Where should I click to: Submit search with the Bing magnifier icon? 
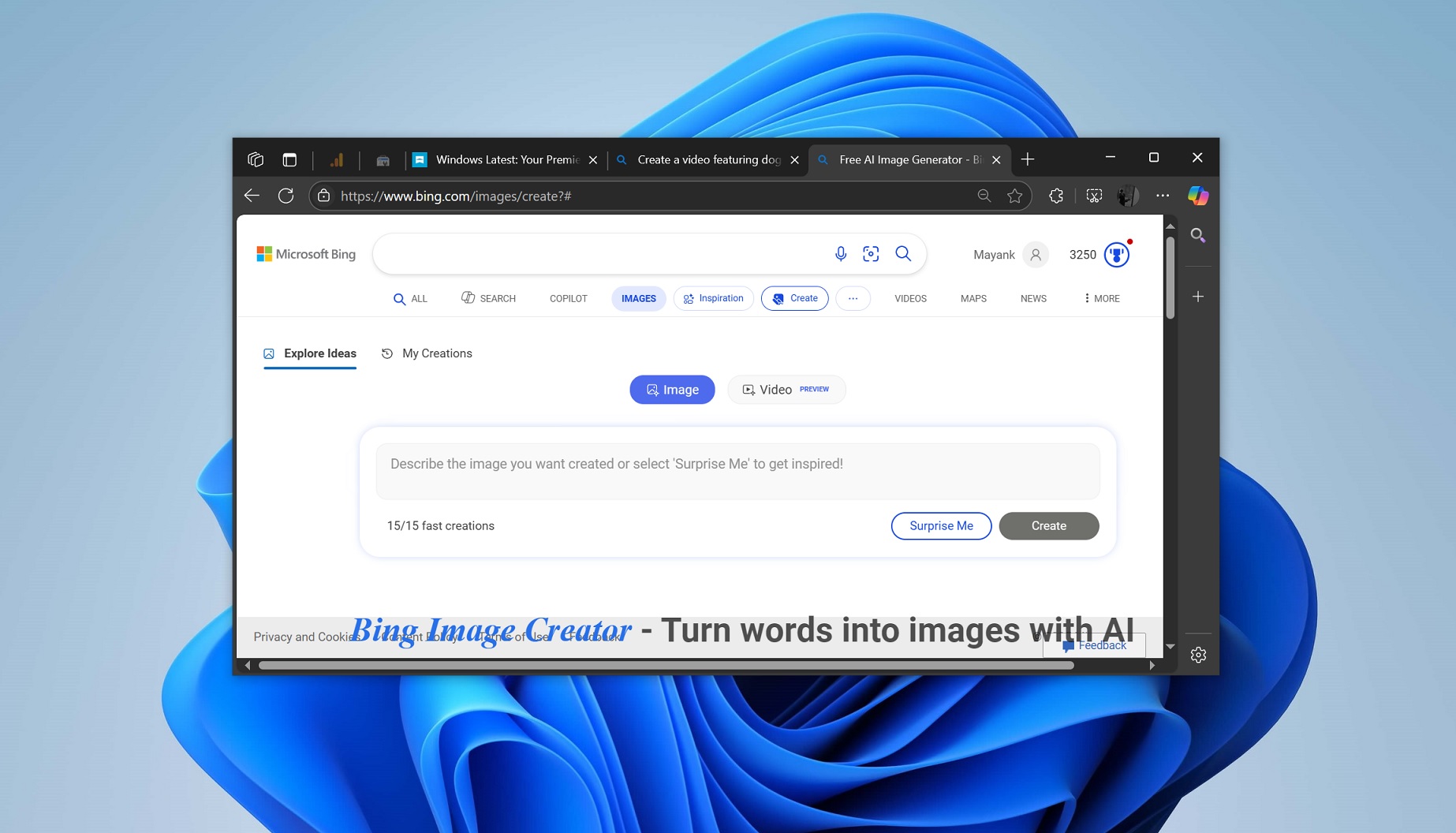pos(903,253)
